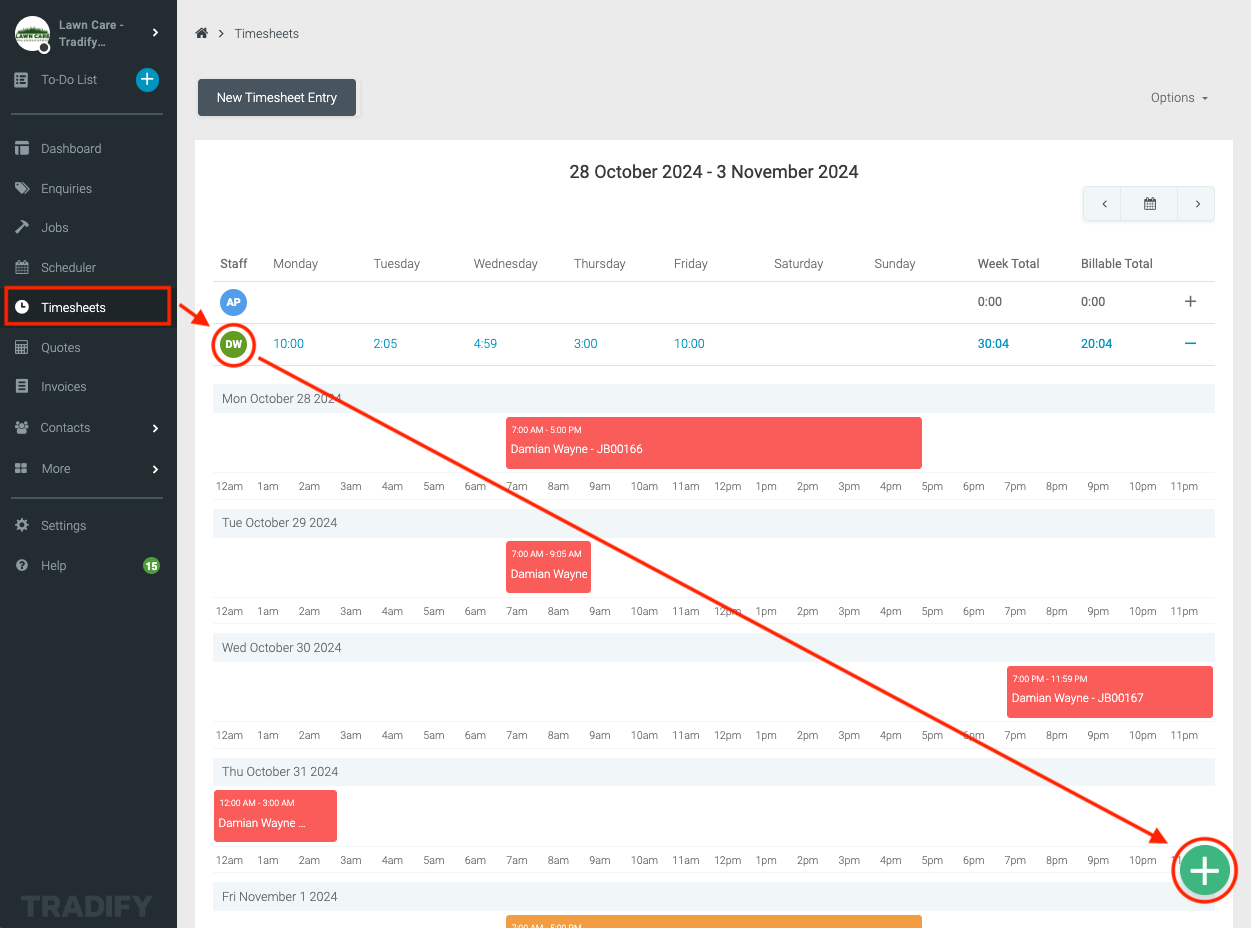Click the home breadcrumb icon
Screen dimensions: 1251x928
click(x=200, y=33)
